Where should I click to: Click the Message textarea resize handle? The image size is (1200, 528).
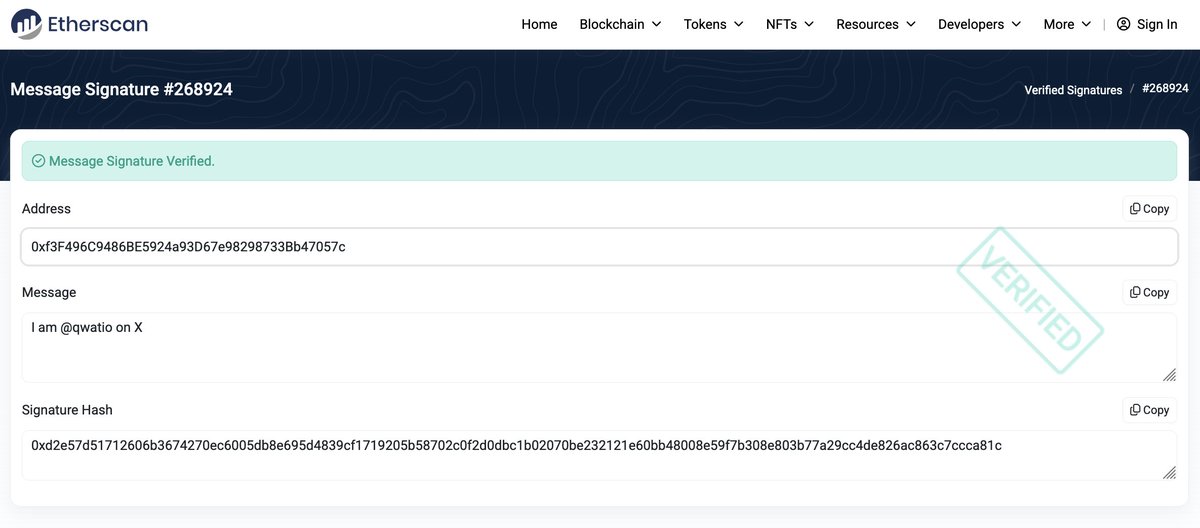pos(1169,374)
